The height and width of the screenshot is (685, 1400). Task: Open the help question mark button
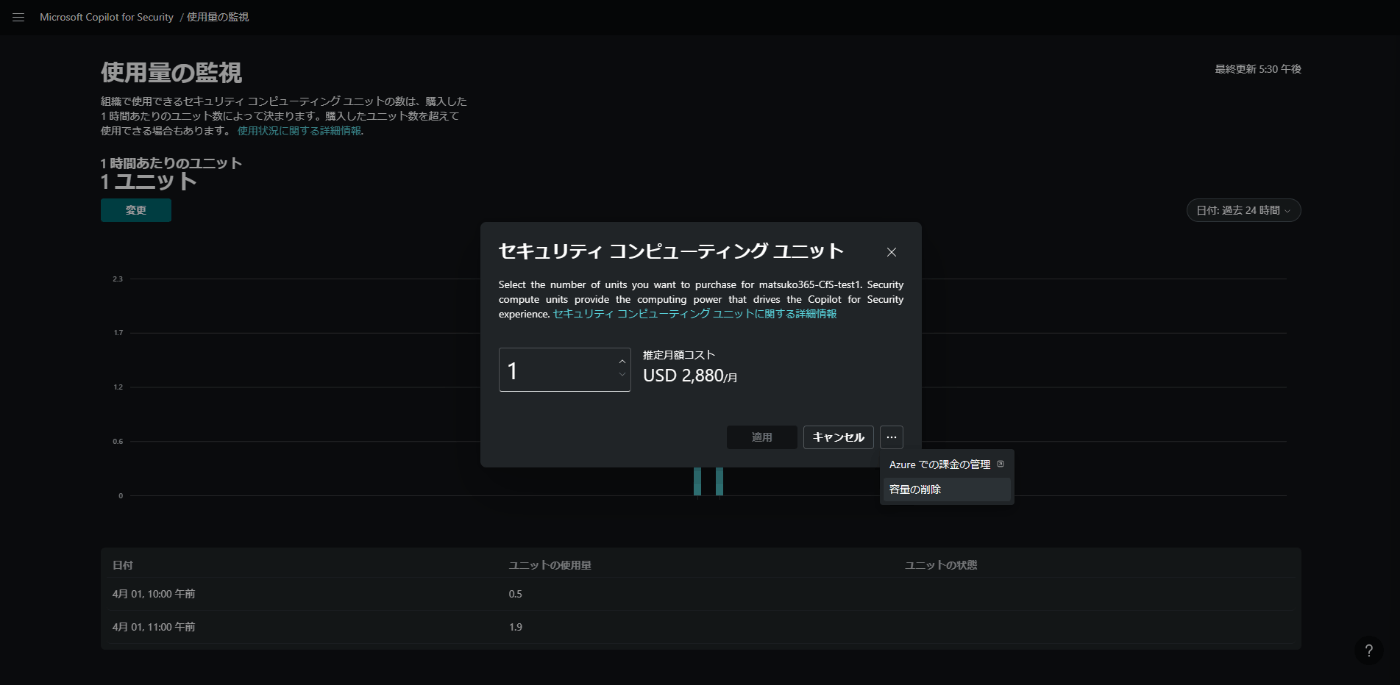[x=1369, y=650]
